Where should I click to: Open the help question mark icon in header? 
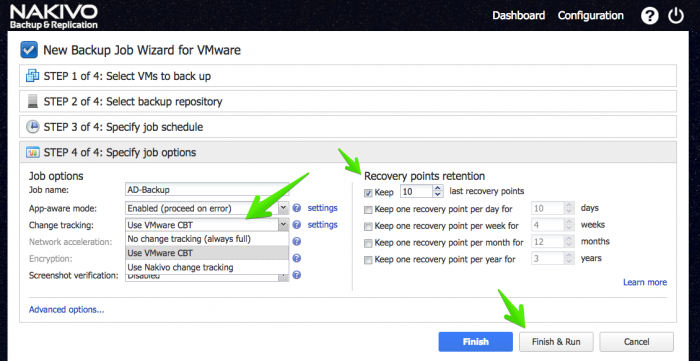tap(650, 16)
